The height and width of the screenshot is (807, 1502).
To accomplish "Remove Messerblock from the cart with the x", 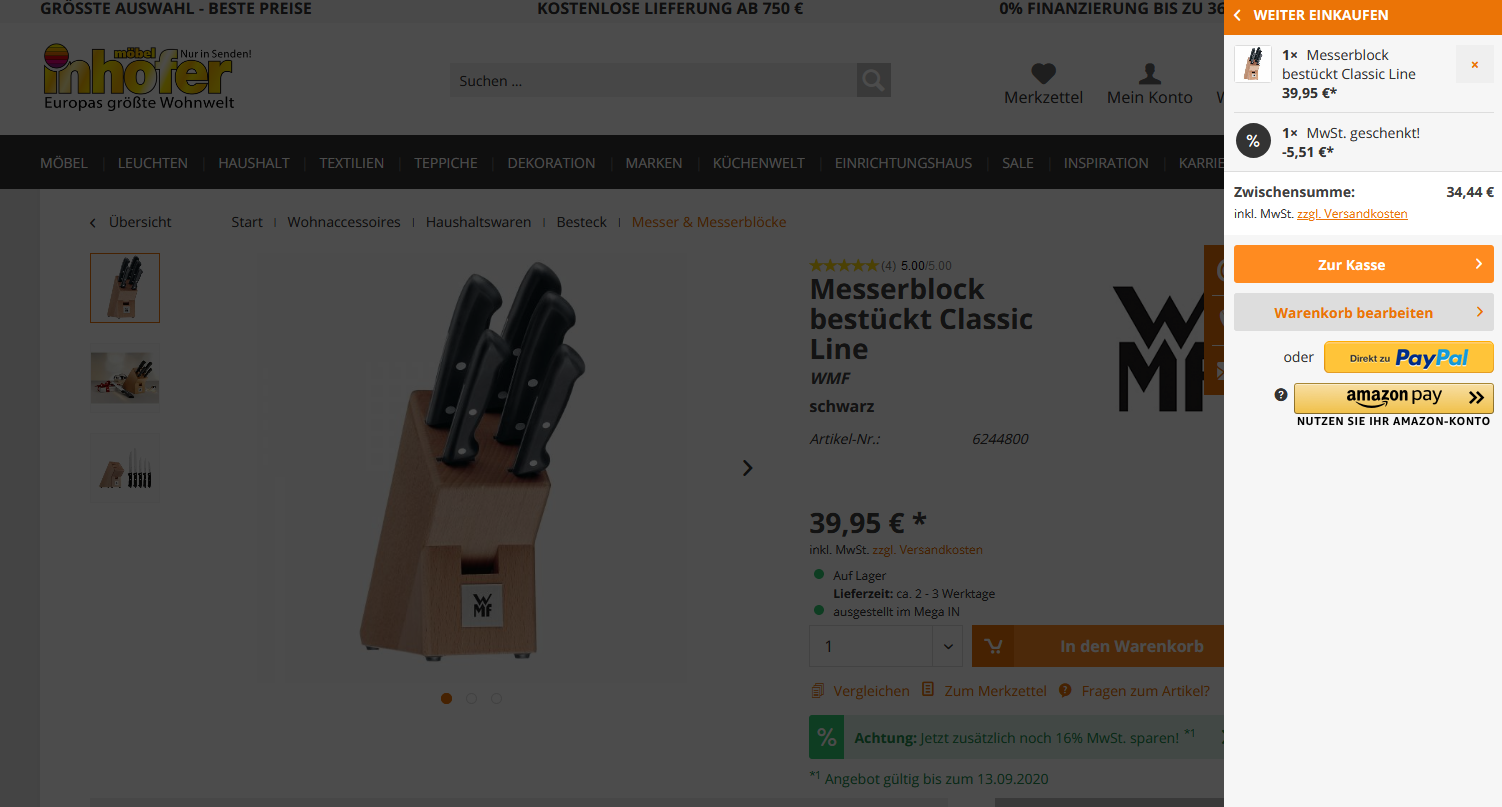I will tap(1474, 64).
